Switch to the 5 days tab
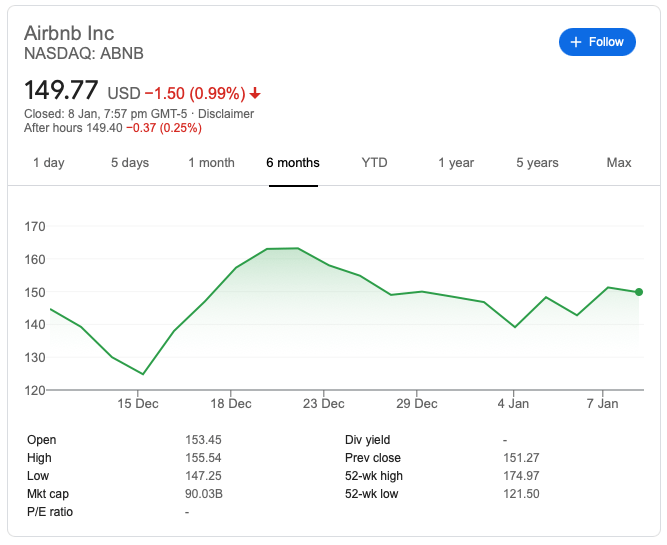Image resolution: width=667 pixels, height=545 pixels. 130,163
